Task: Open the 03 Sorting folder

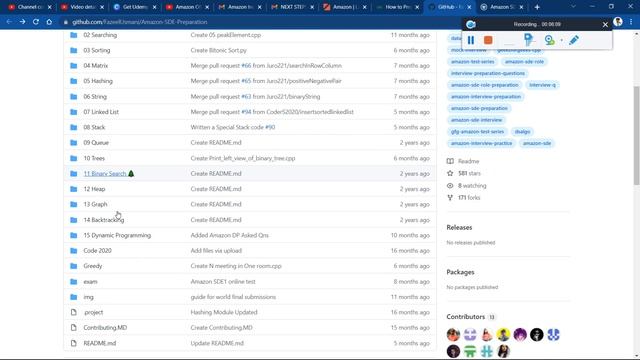Action: tap(97, 50)
